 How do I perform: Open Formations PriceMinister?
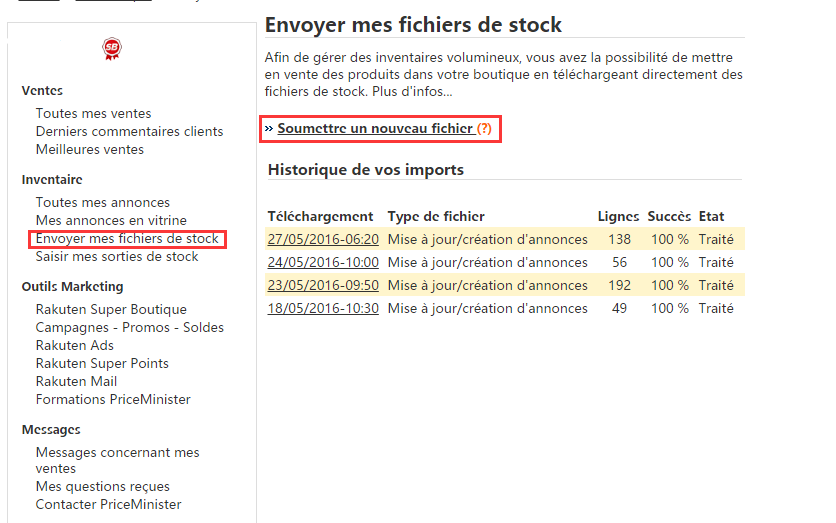[112, 400]
